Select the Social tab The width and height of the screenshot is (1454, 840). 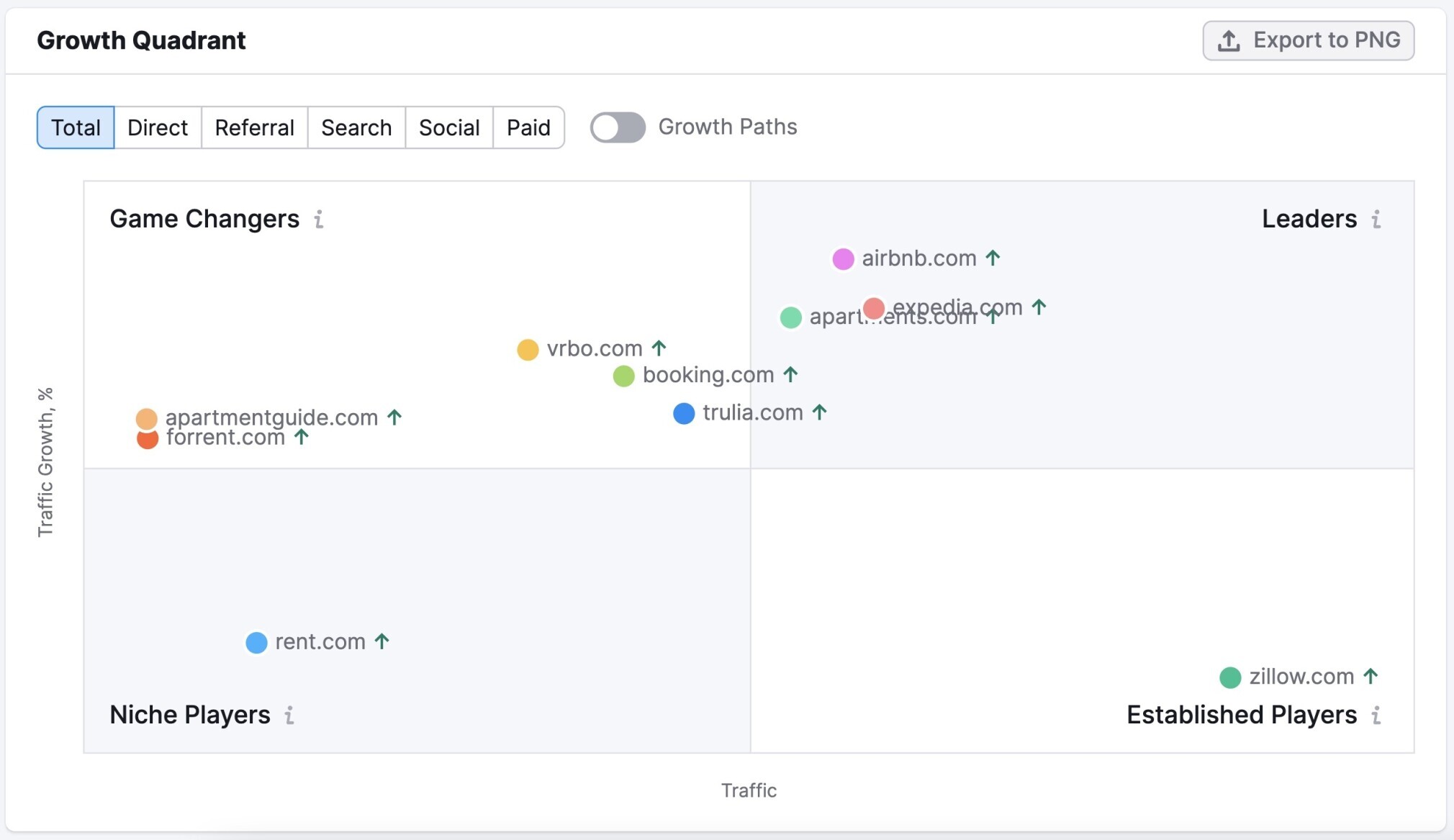tap(449, 127)
